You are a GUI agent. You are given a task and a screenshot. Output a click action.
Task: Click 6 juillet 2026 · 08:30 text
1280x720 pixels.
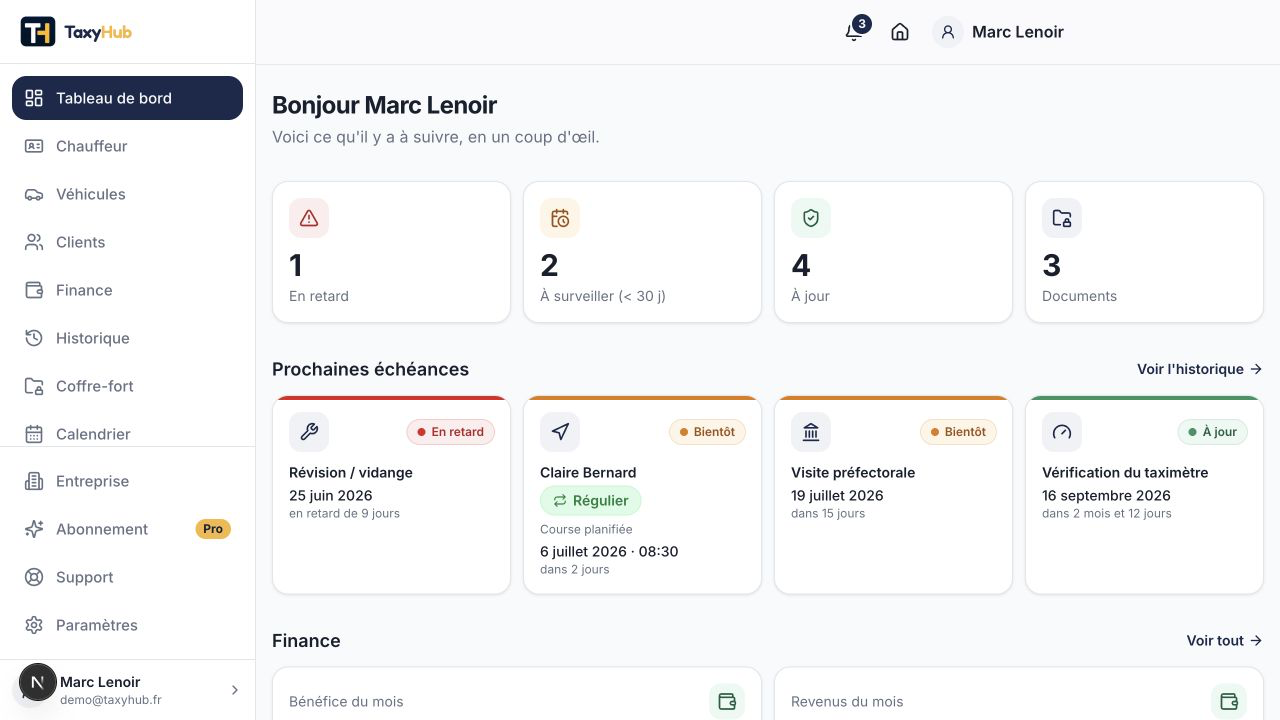tap(609, 551)
